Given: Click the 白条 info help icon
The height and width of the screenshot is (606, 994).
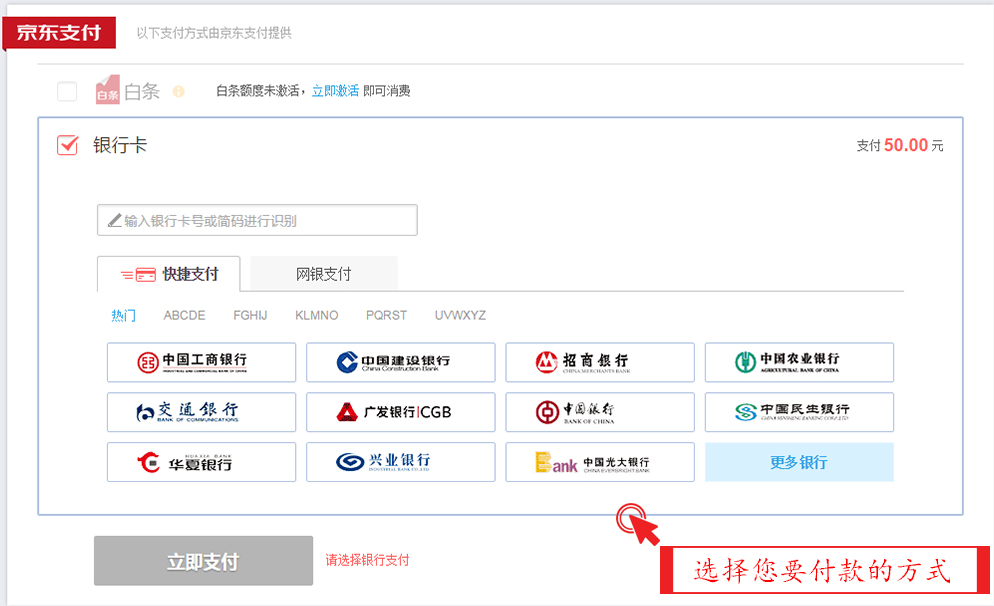Looking at the screenshot, I should click(179, 91).
